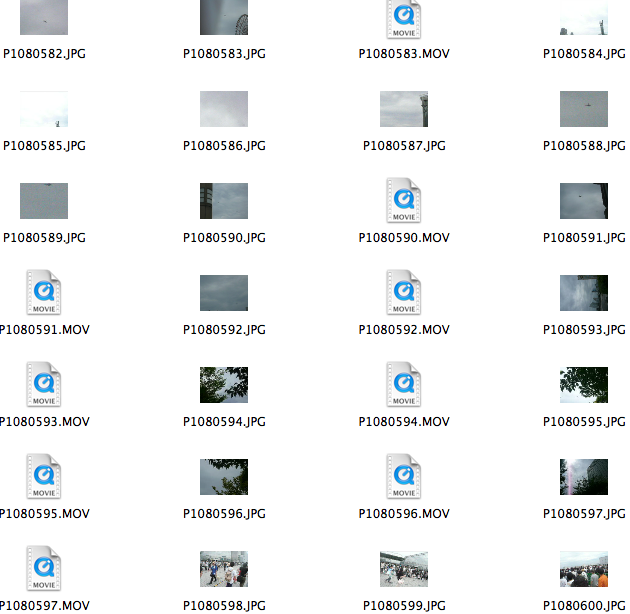Image resolution: width=630 pixels, height=614 pixels.
Task: Click the filename label P1080588.JPG
Action: [x=584, y=146]
